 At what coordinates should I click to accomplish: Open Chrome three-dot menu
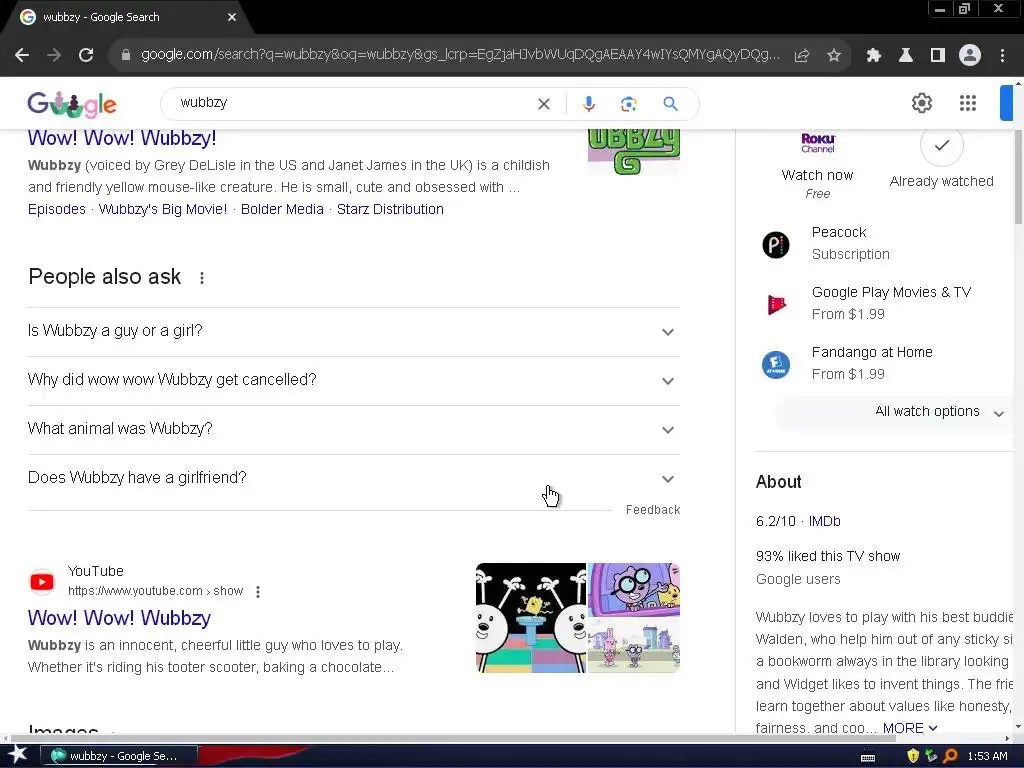pos(1002,56)
